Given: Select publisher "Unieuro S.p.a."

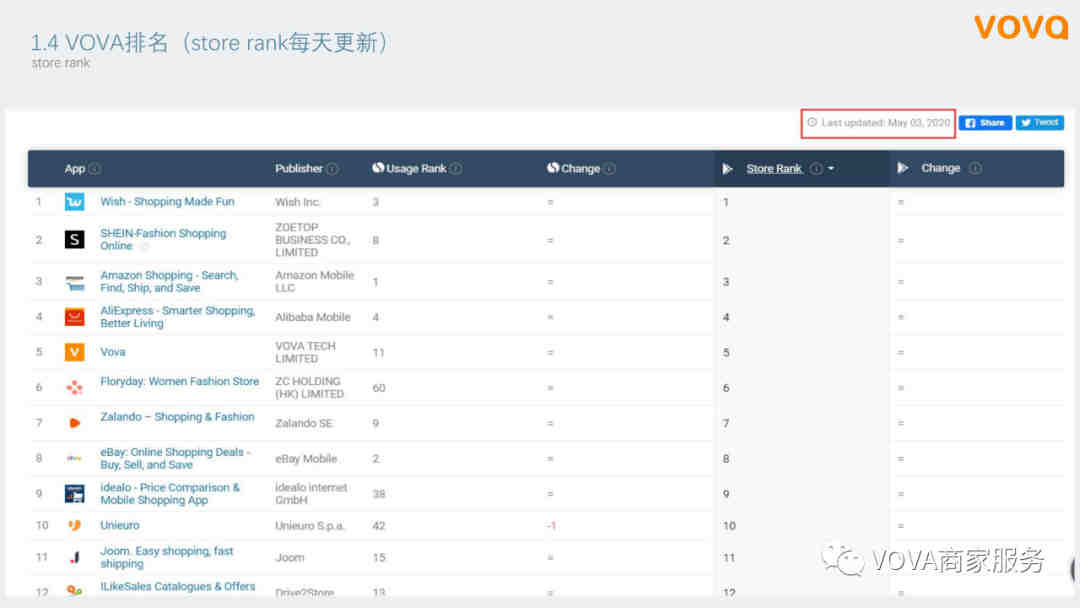Looking at the screenshot, I should (x=309, y=526).
